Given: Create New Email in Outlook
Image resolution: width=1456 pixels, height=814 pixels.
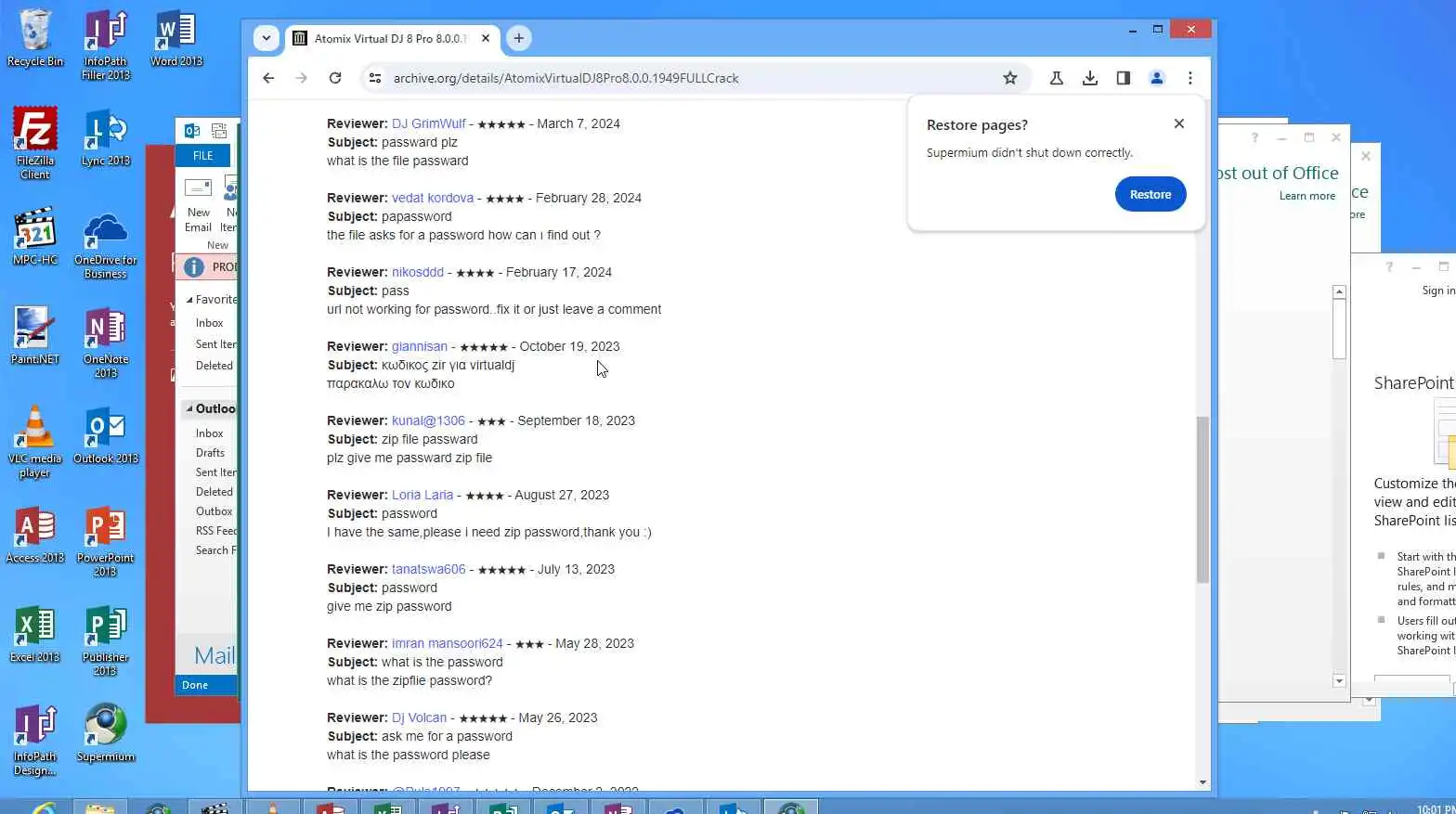Looking at the screenshot, I should 199,206.
